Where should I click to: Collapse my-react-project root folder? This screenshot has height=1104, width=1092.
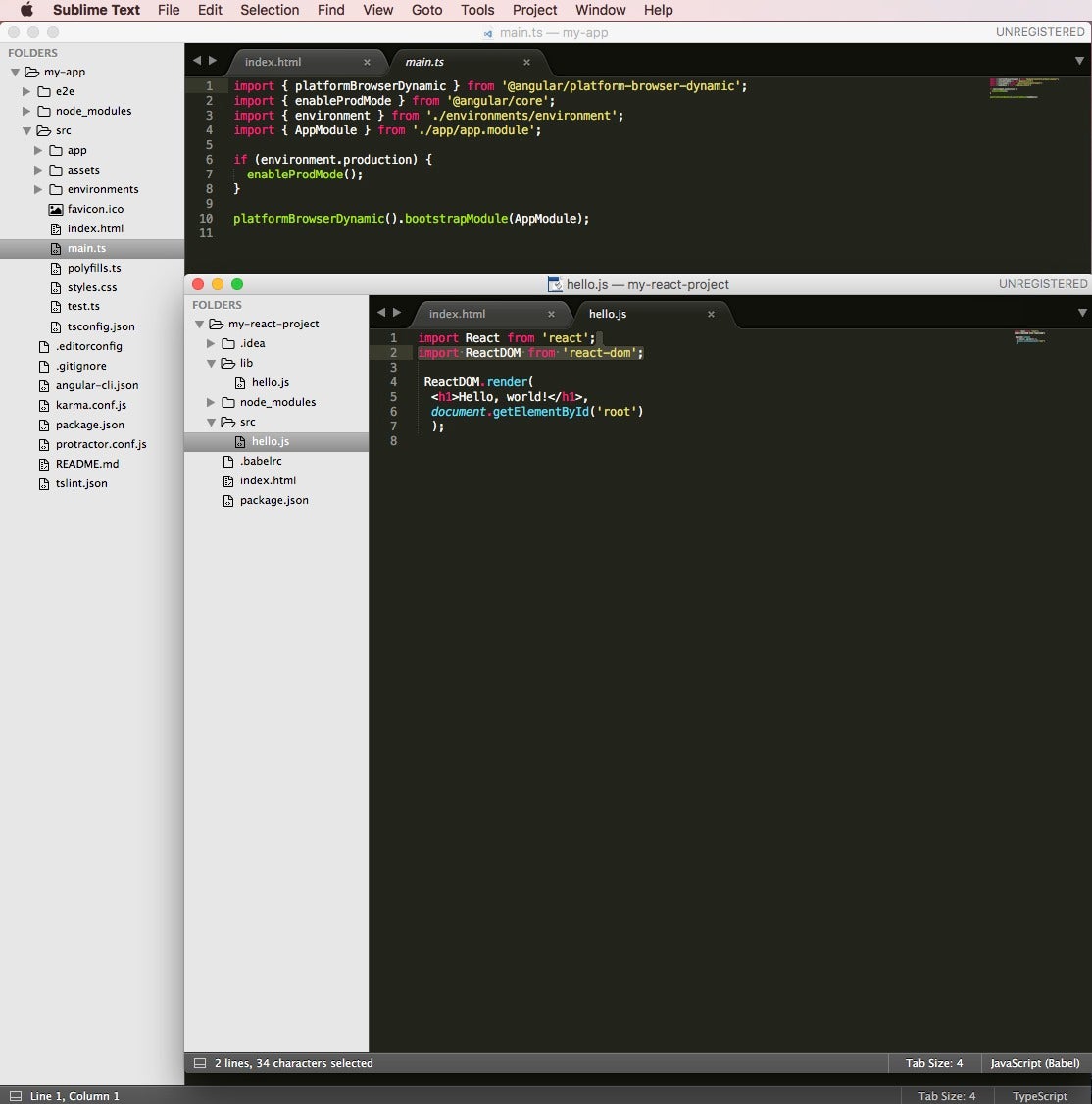[199, 324]
